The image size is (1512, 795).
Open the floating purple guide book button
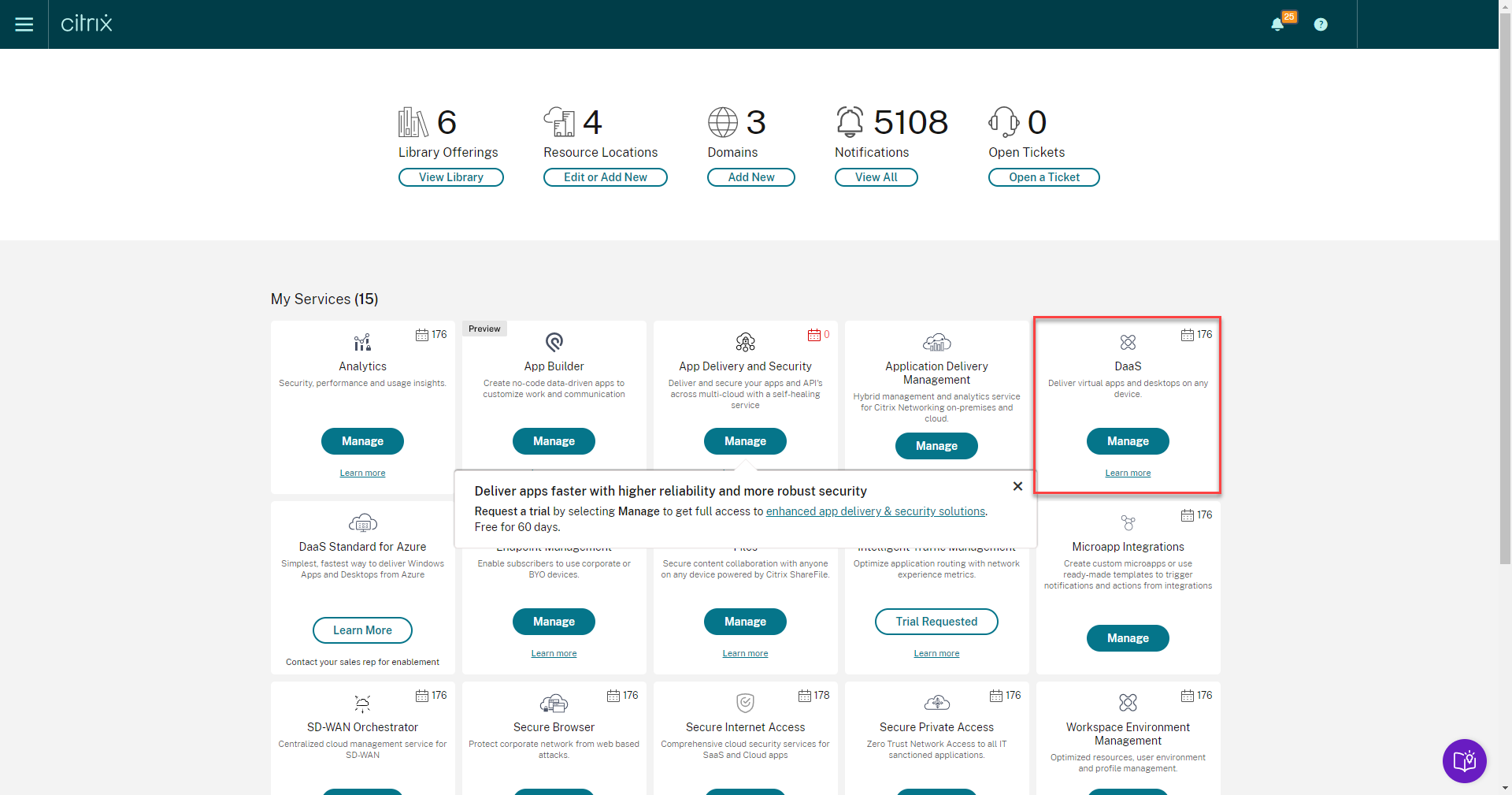(x=1465, y=761)
